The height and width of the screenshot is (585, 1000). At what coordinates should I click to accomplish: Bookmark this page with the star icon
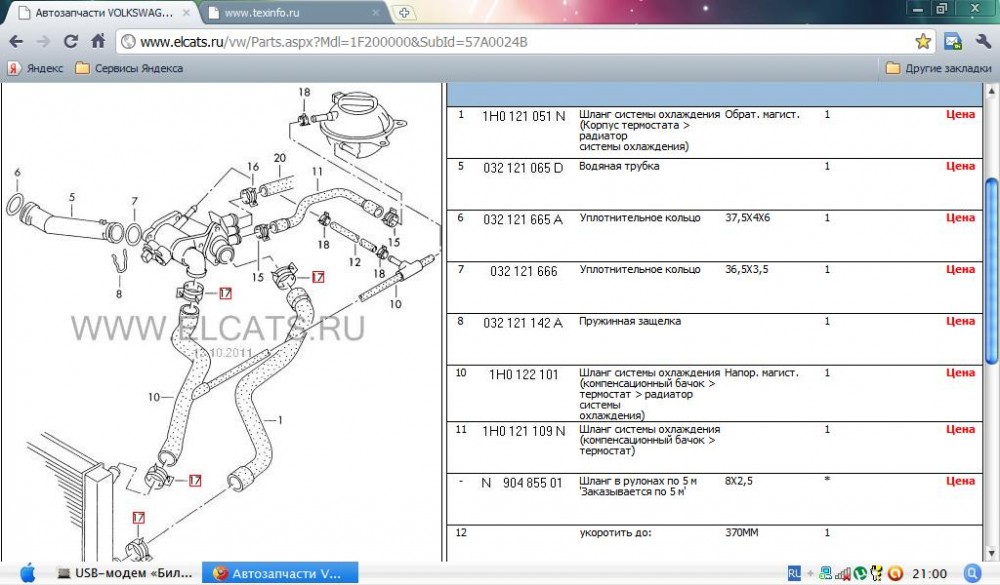pos(922,42)
